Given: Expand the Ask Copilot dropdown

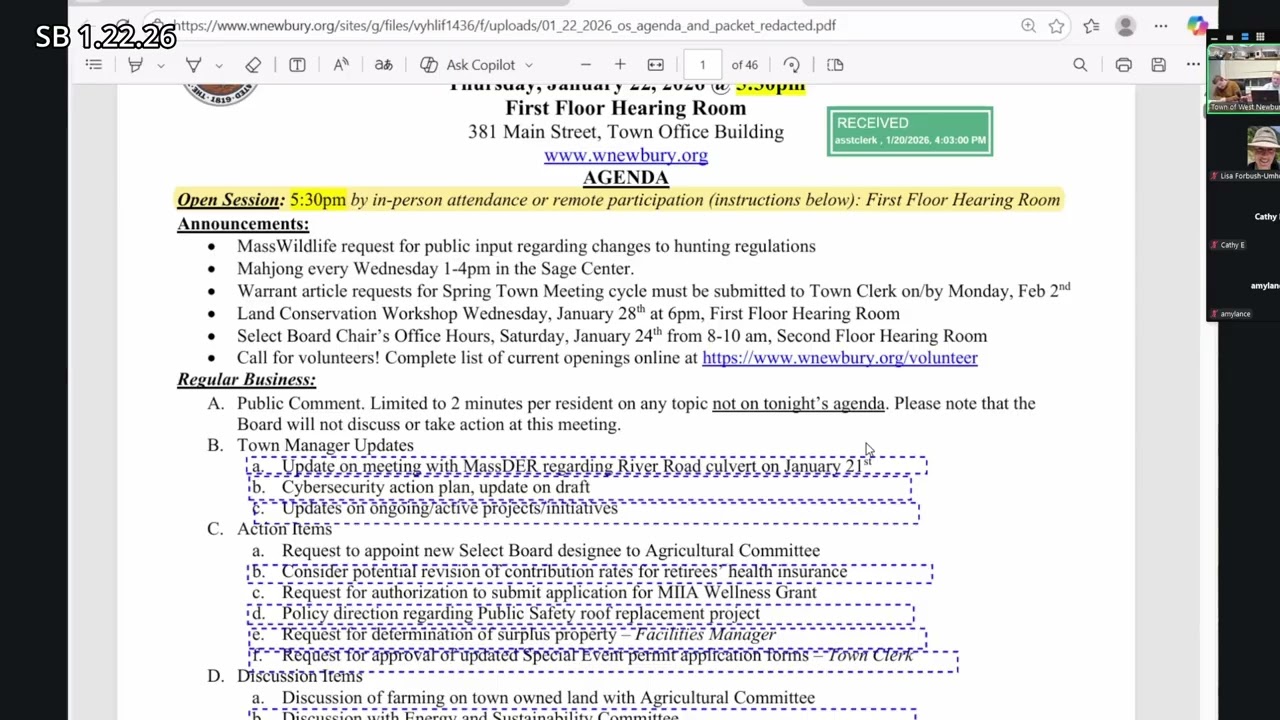Looking at the screenshot, I should click(x=529, y=65).
